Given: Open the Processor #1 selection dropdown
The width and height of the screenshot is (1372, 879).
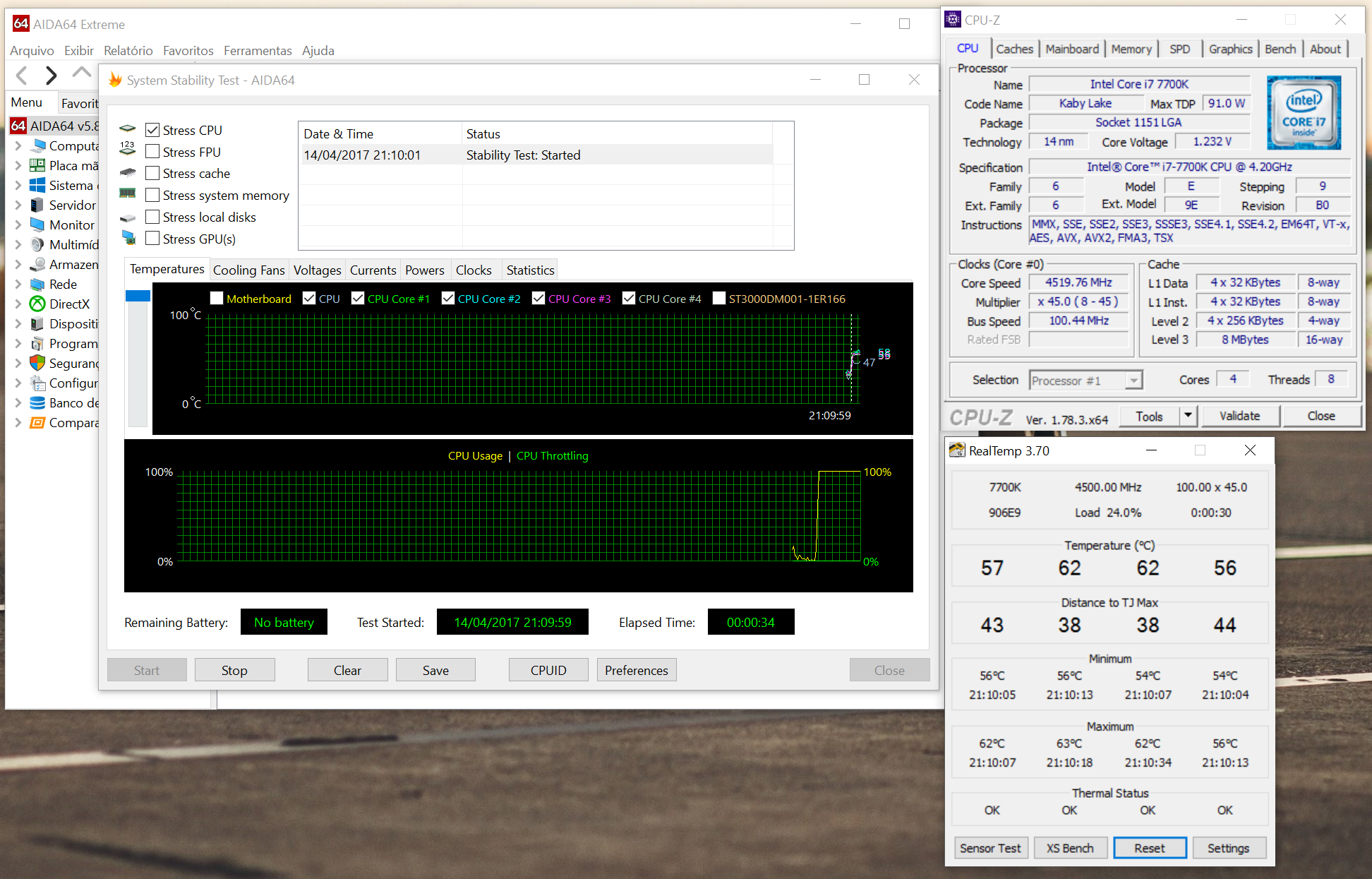Looking at the screenshot, I should coord(1133,381).
